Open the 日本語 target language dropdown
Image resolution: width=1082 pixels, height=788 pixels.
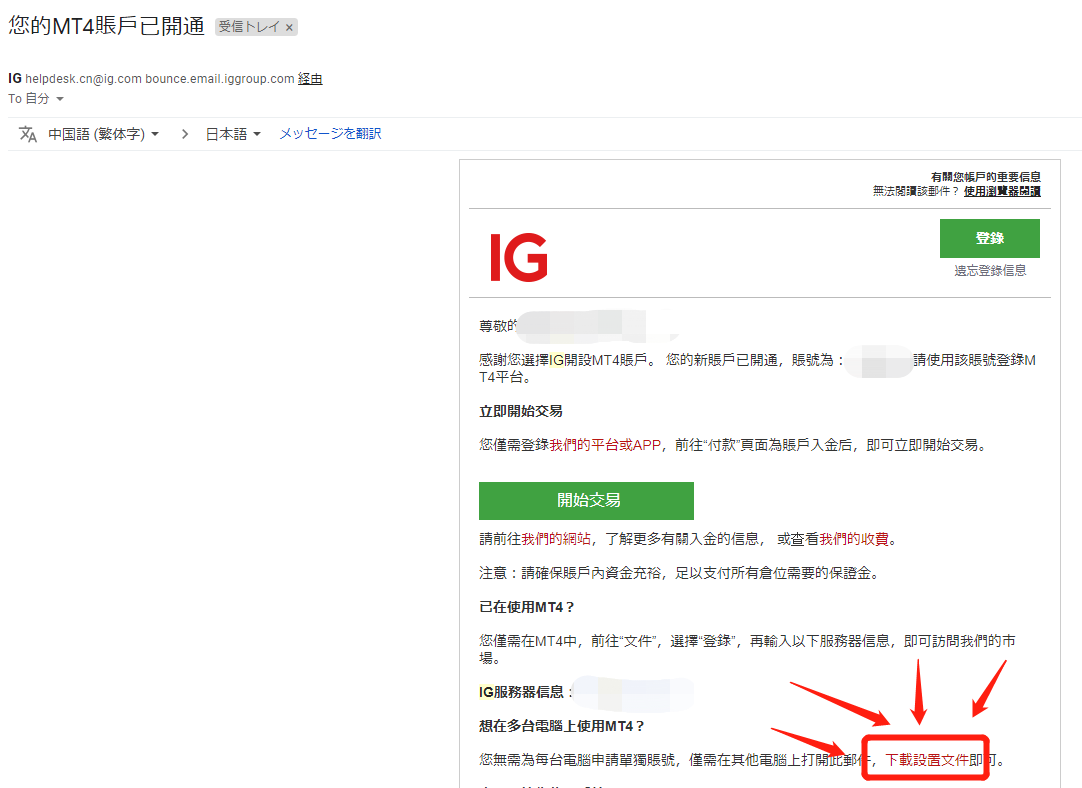[x=233, y=134]
